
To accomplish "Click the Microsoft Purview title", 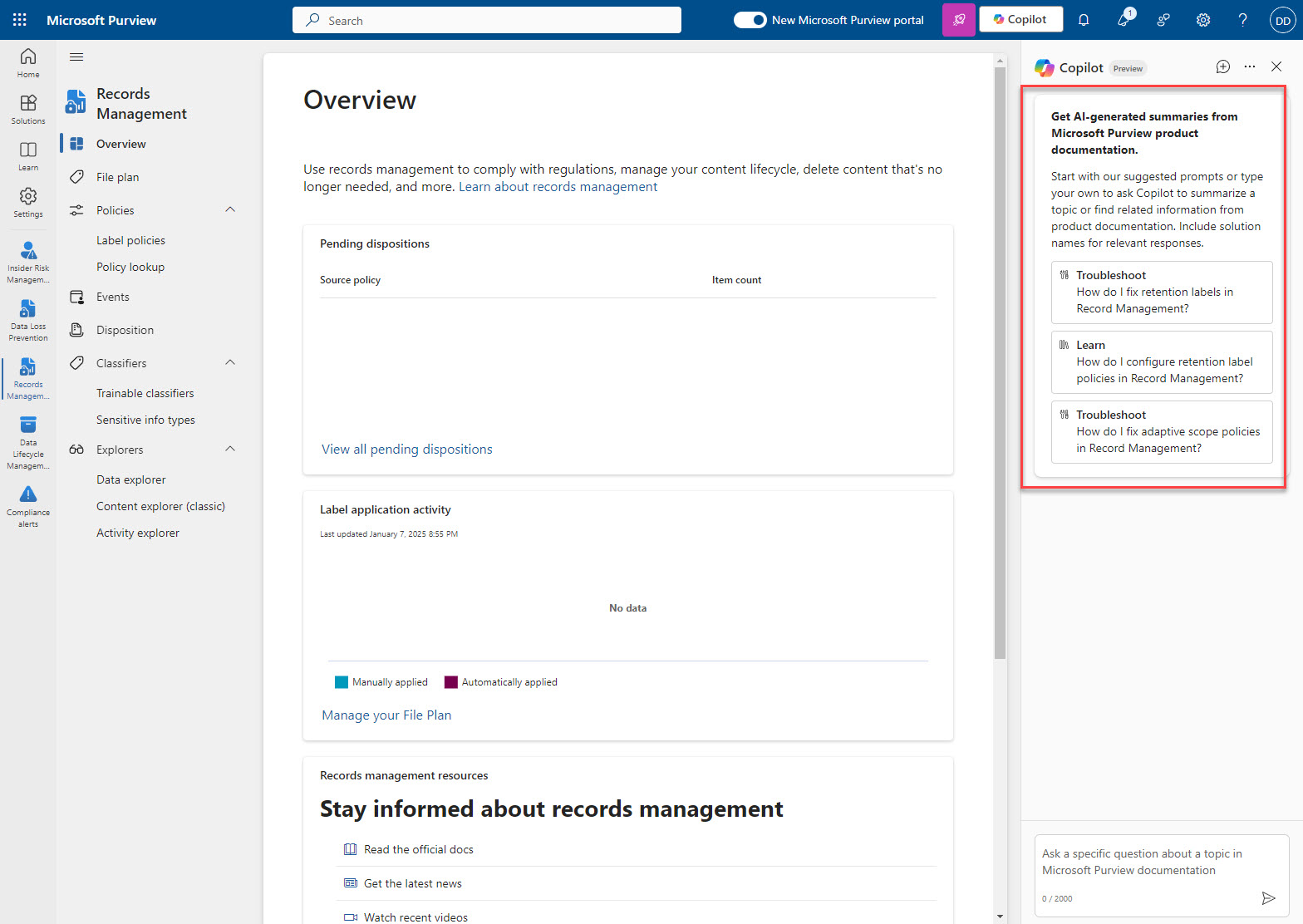I will pos(101,20).
